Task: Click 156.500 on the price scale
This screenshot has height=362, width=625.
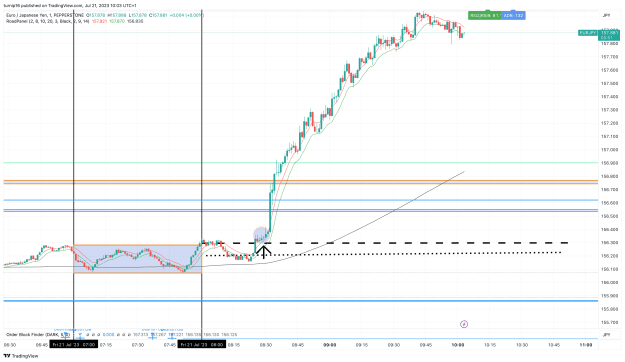Action: click(609, 216)
